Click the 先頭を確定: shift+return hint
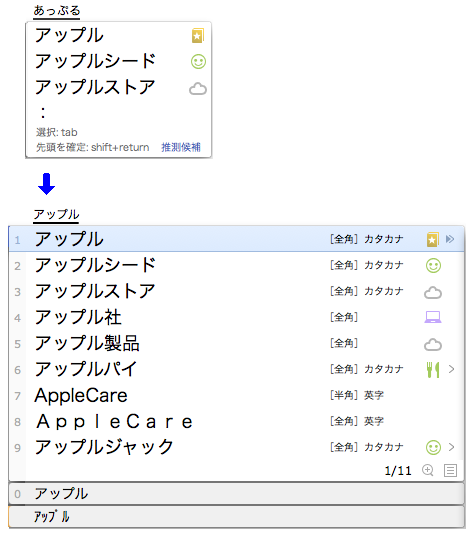Viewport: 475px width, 540px height. coord(93,147)
